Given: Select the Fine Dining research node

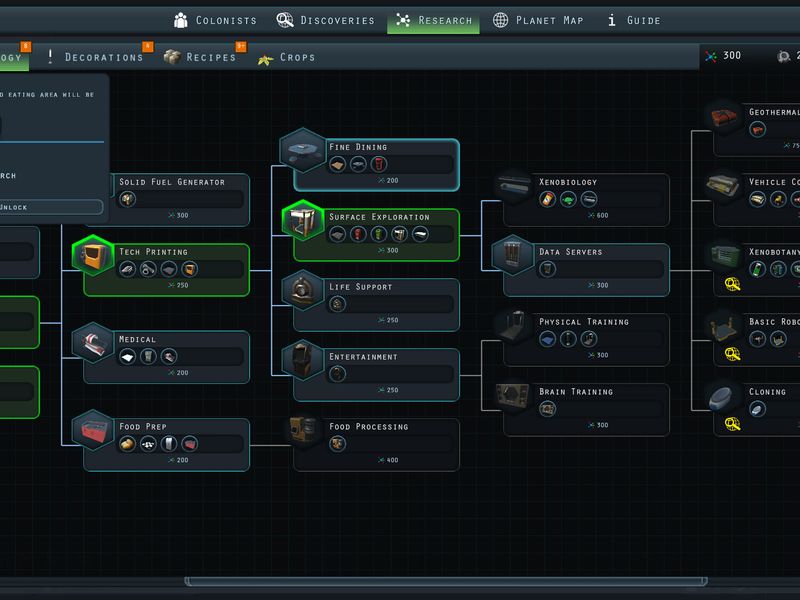Looking at the screenshot, I should (377, 165).
